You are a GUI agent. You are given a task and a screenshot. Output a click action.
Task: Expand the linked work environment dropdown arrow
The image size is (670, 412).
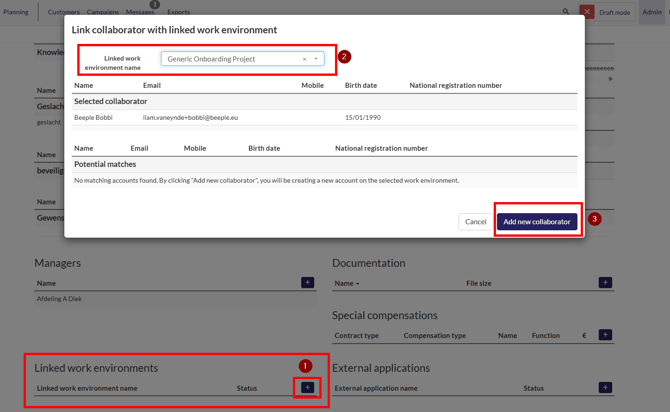click(x=317, y=59)
